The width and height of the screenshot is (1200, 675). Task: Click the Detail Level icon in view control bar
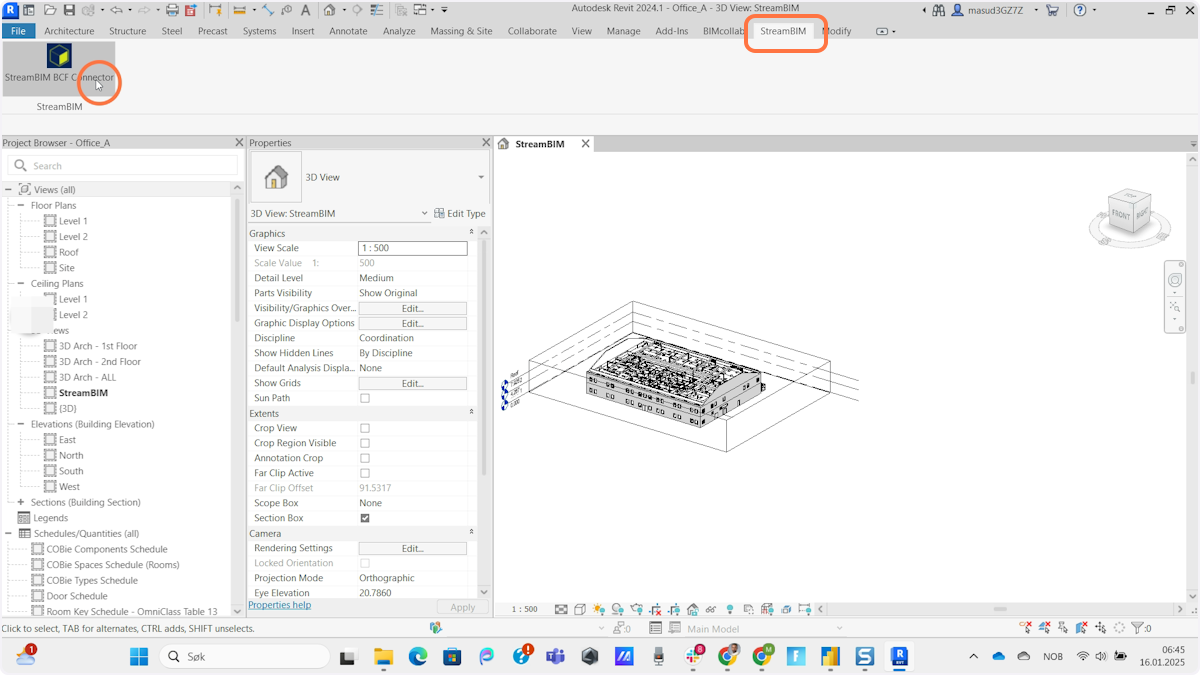coord(561,609)
